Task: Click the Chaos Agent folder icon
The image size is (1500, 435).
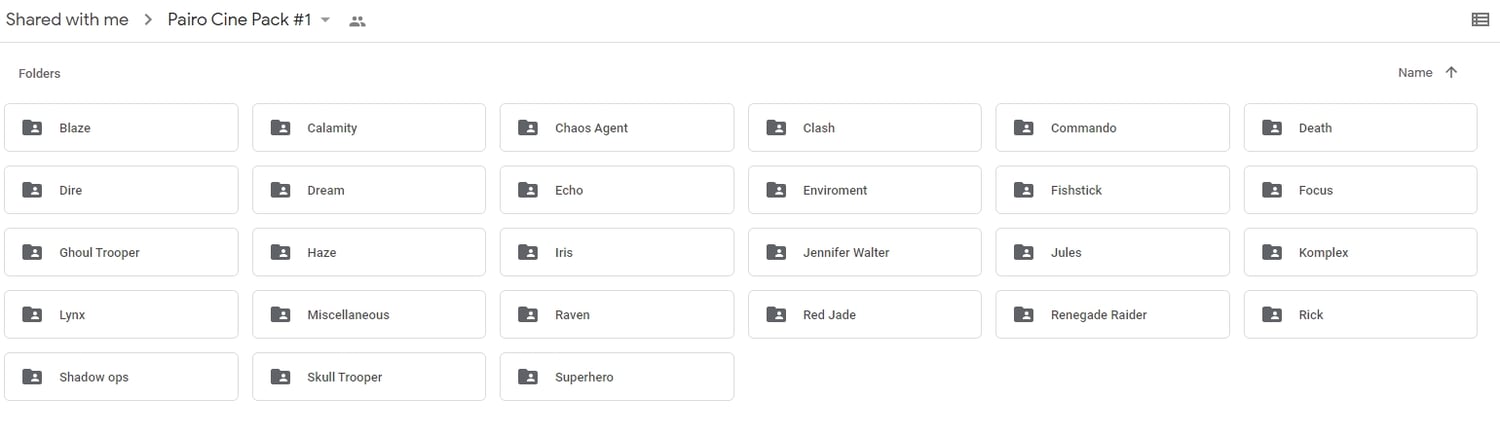Action: pos(528,128)
